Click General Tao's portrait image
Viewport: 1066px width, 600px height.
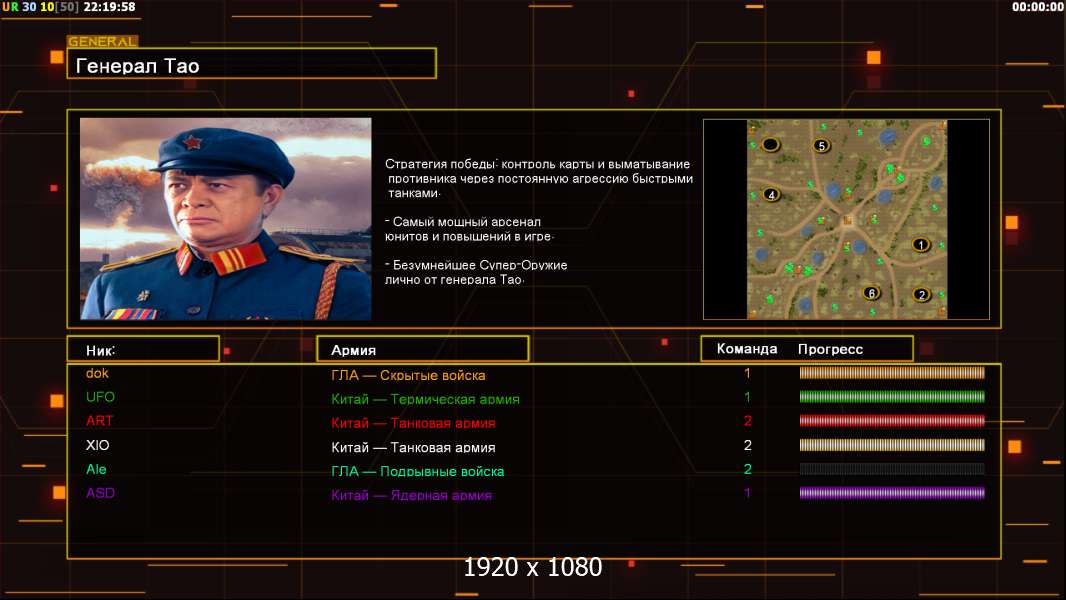click(x=226, y=219)
